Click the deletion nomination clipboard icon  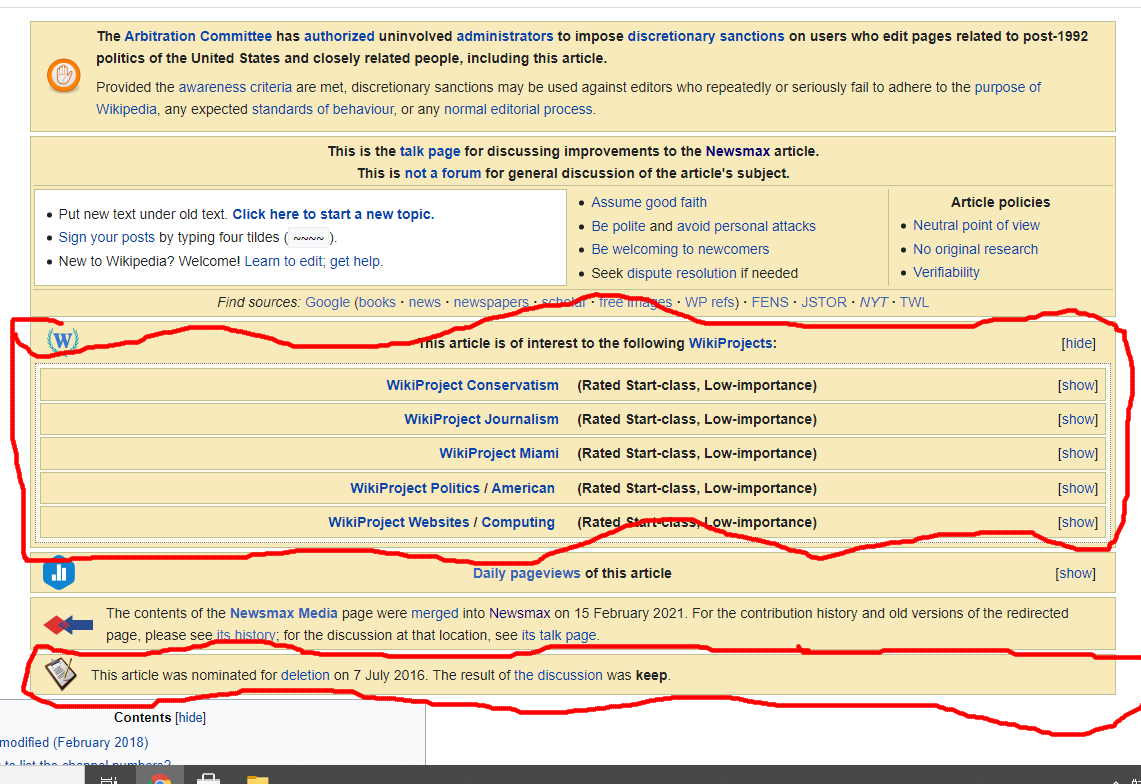61,673
